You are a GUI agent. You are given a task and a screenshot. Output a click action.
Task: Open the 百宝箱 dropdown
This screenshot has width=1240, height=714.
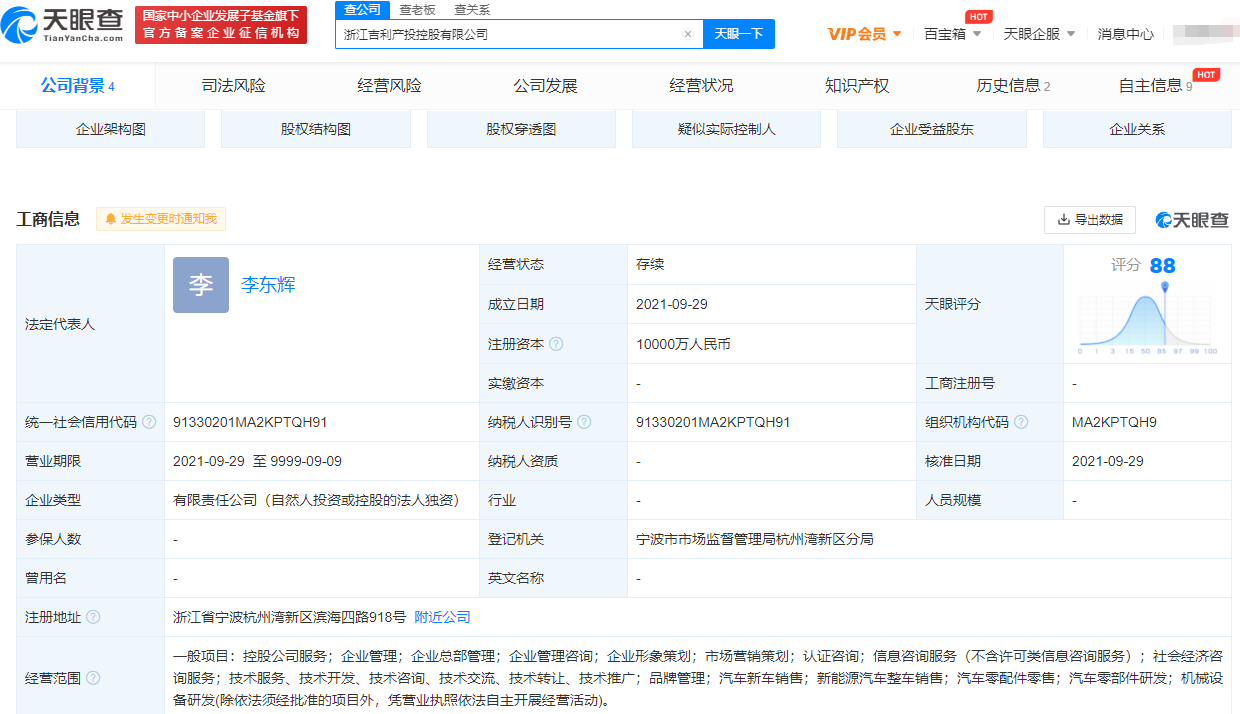(952, 34)
